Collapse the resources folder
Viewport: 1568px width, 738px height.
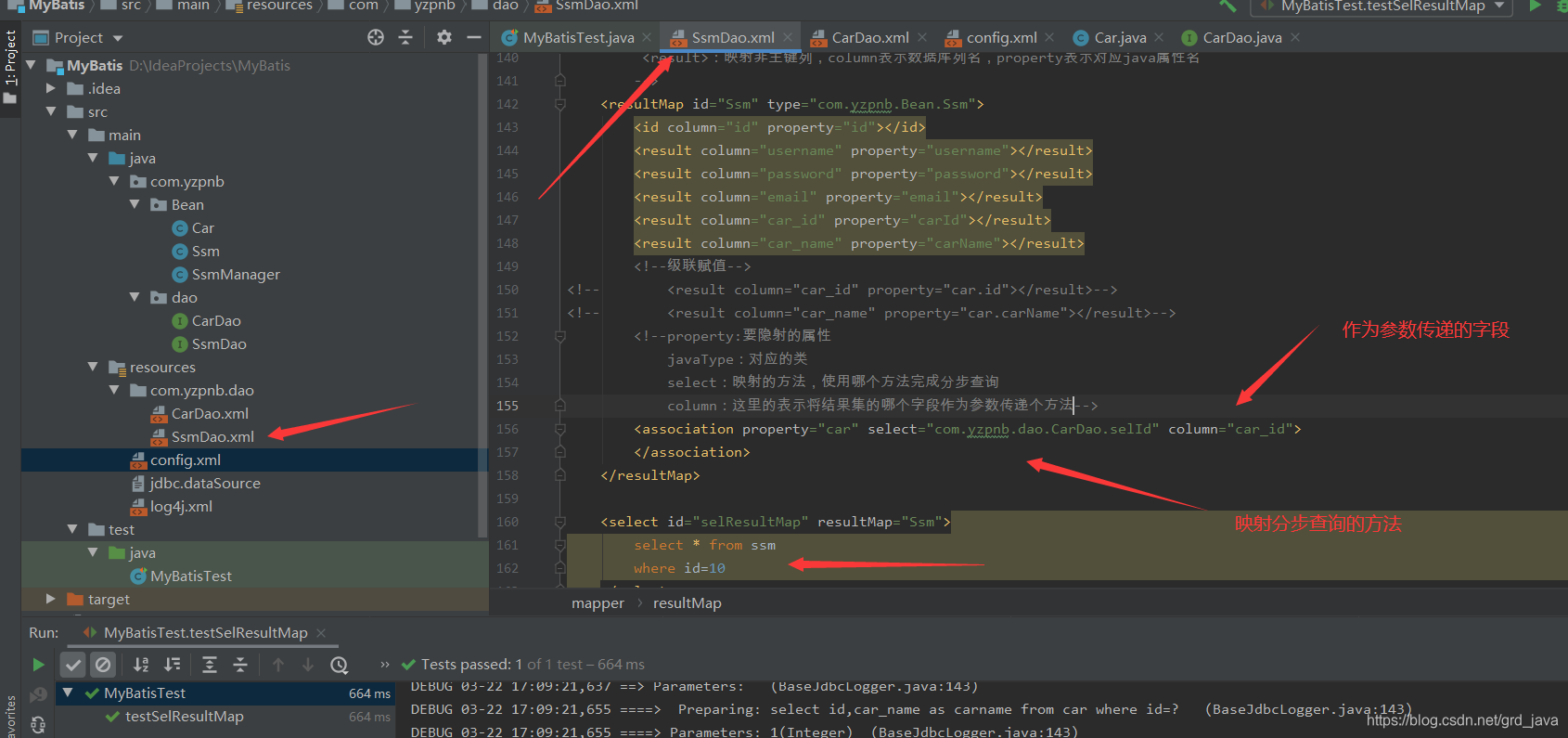[x=93, y=367]
